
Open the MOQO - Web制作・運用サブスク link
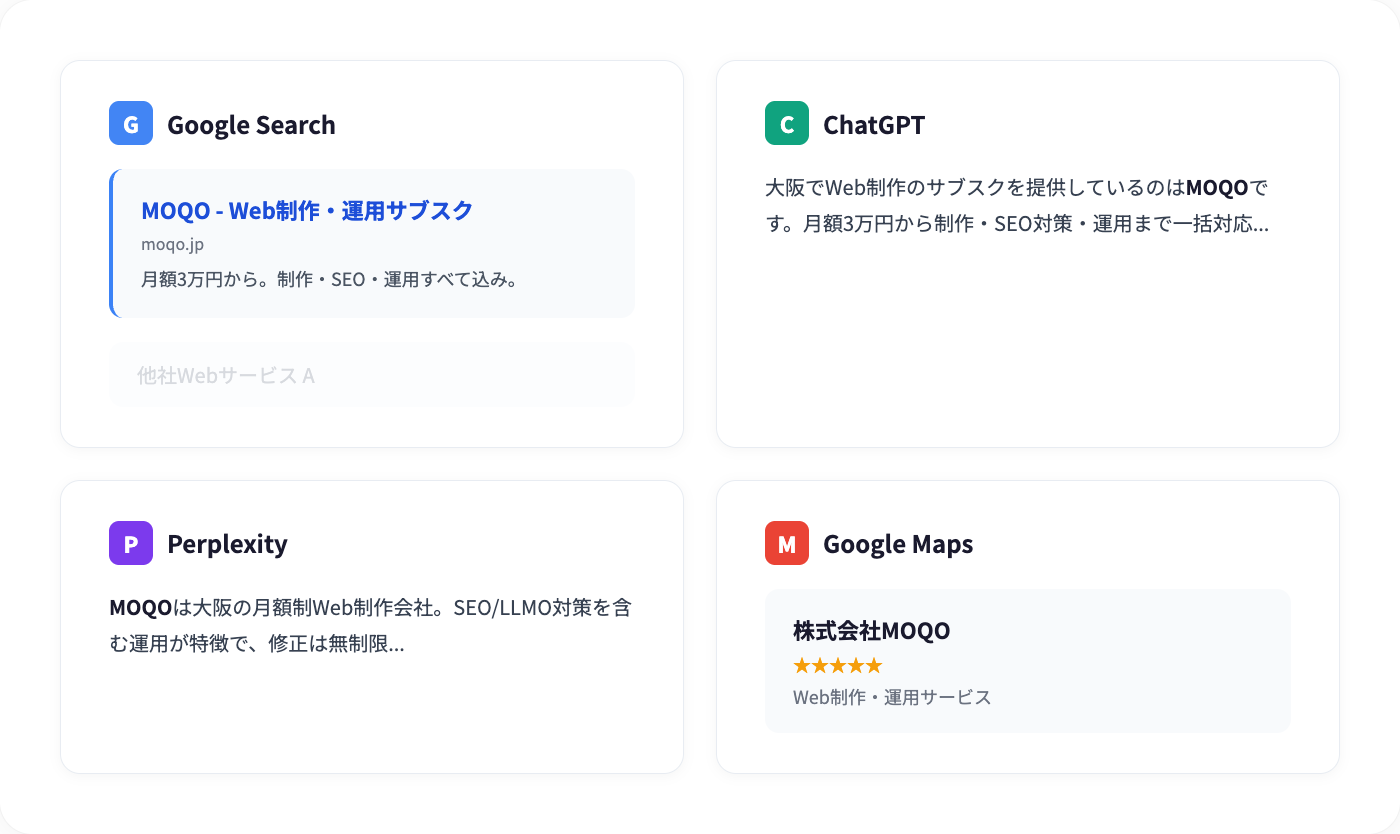tap(307, 211)
